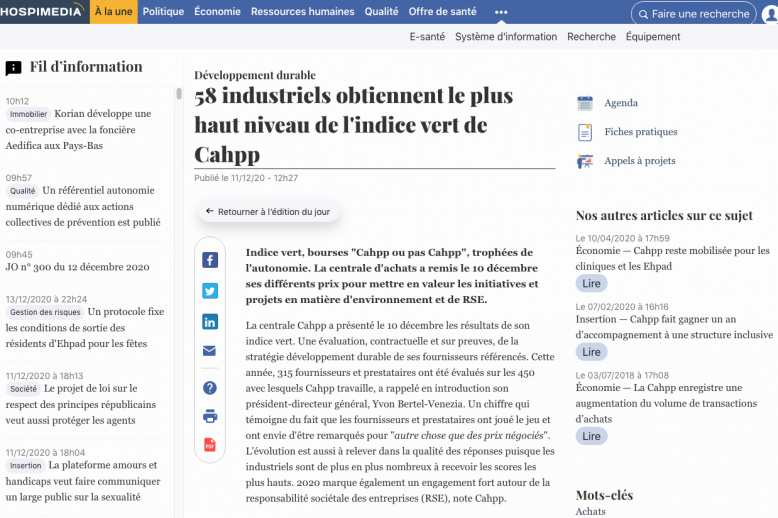Switch to the Ressources humaines section
Viewport: 778px width, 518px height.
pyautogui.click(x=302, y=12)
